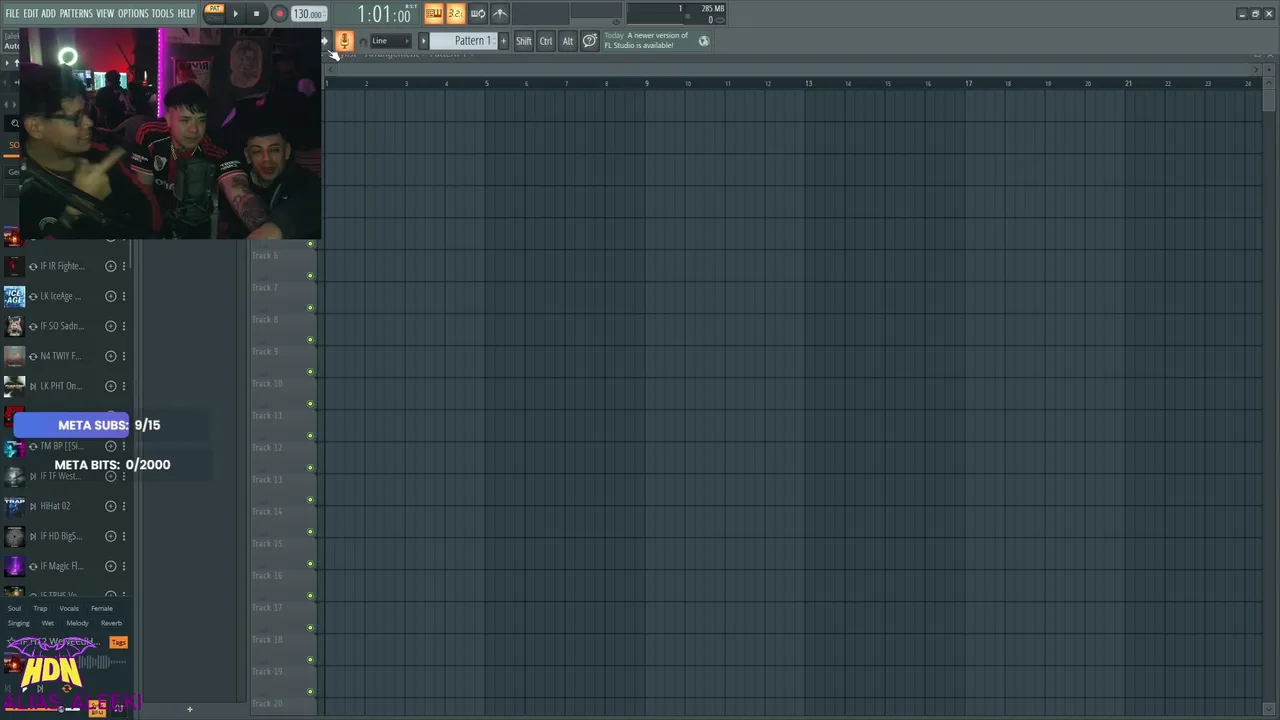Open options for IF SO Sadn sample

(124, 326)
